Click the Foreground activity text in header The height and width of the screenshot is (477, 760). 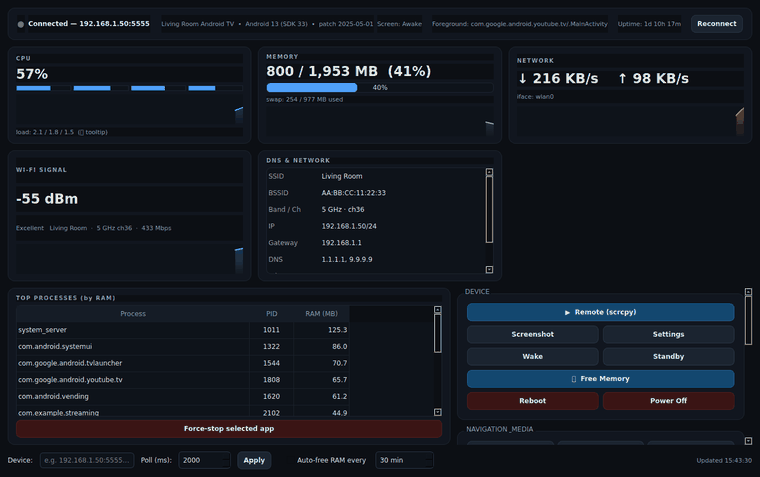pos(520,24)
